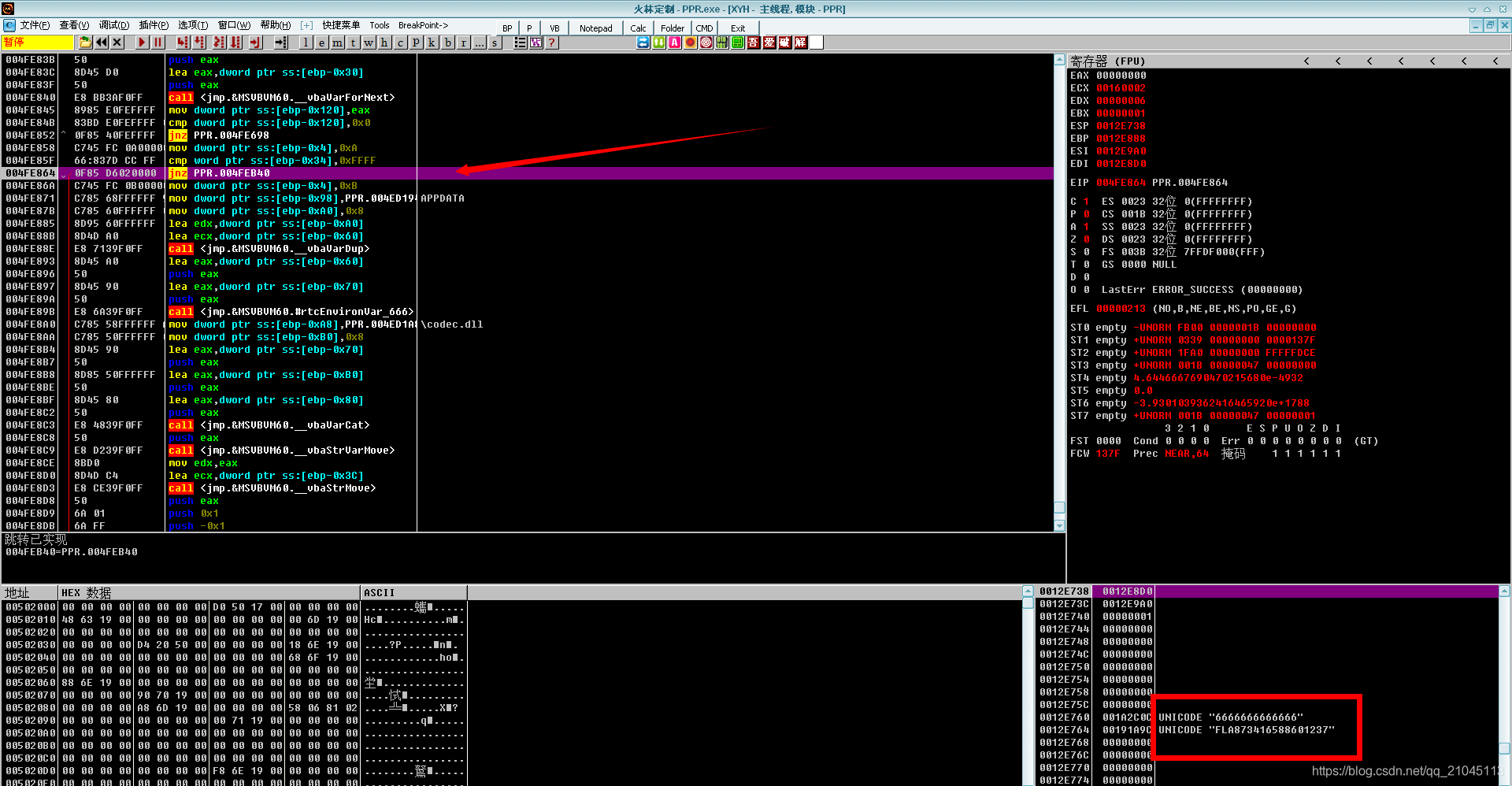This screenshot has width=1512, height=786.
Task: Open the 文件(F) menu
Action: 35,25
